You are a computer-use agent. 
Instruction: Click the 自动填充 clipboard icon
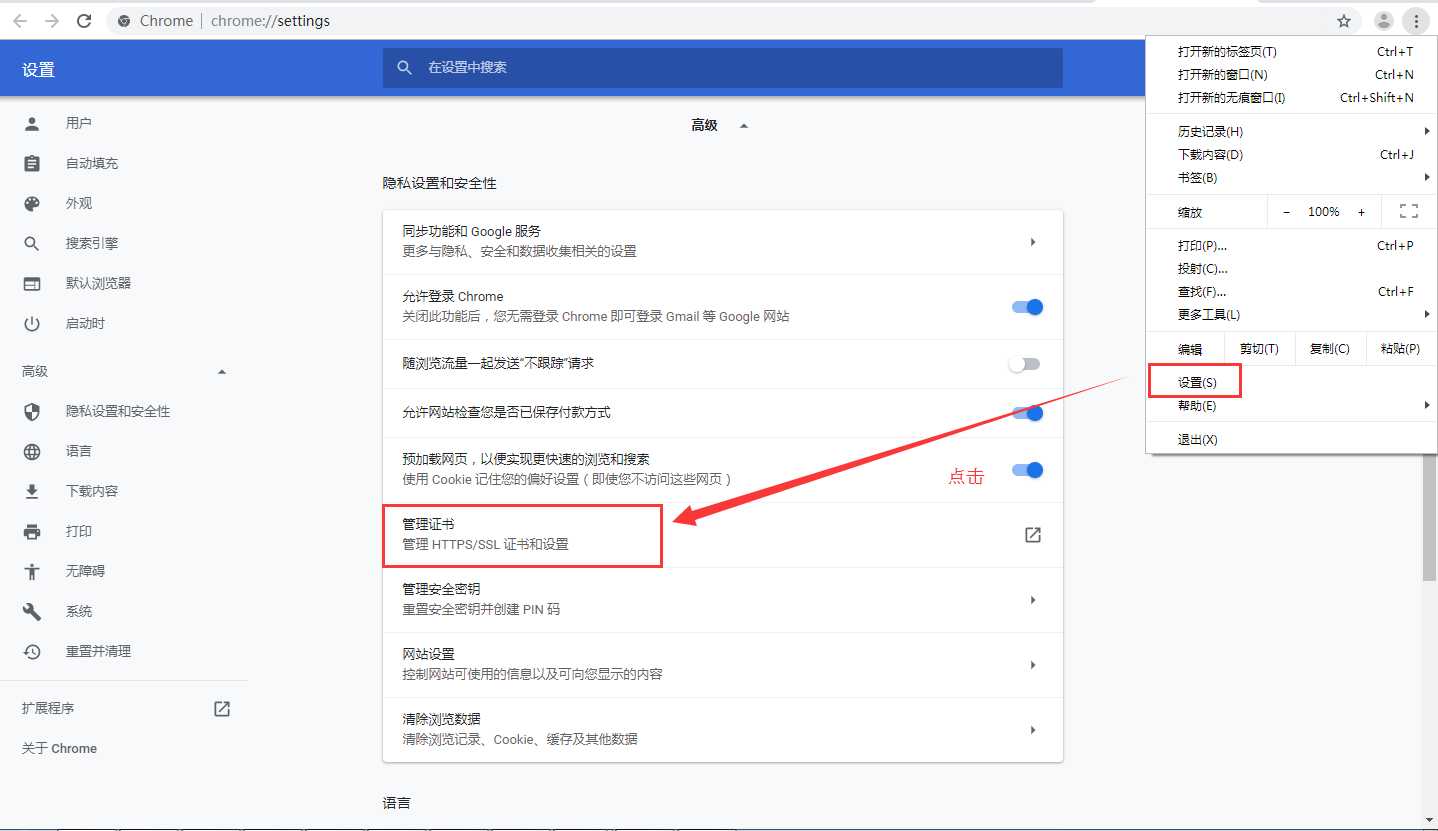pos(32,163)
